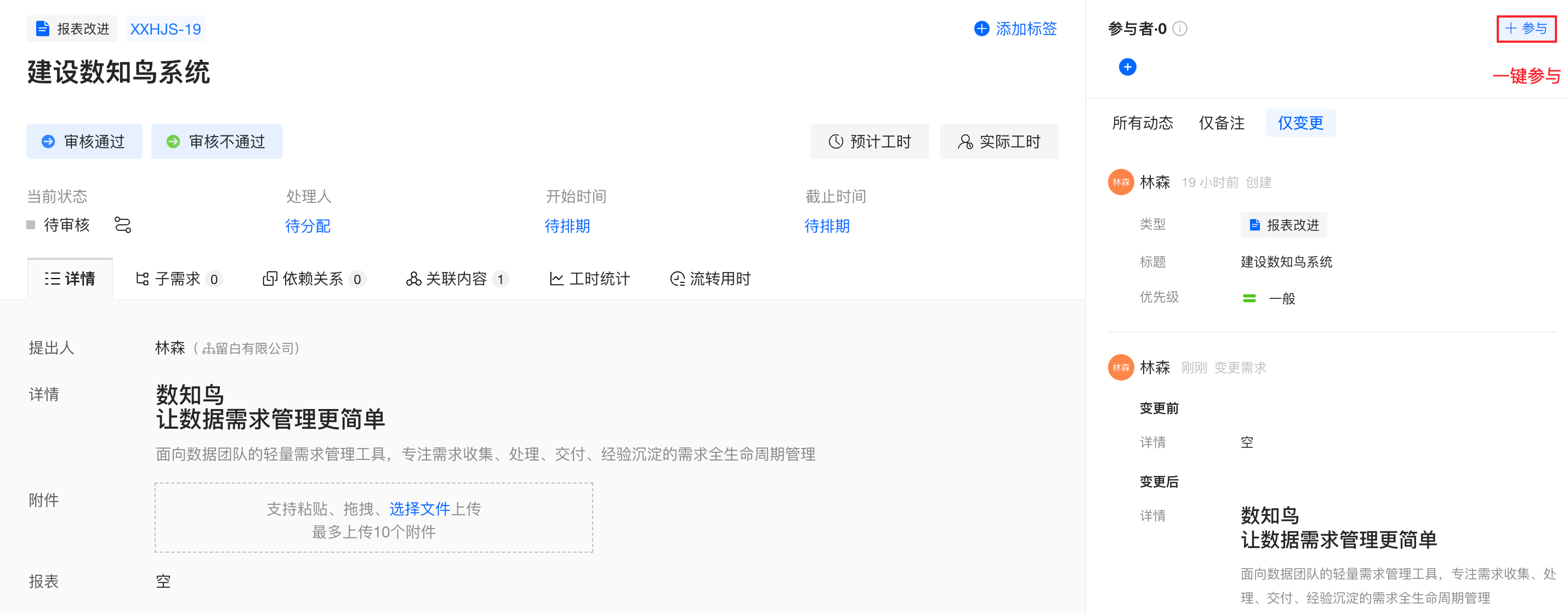Click the 实际工时 person button
This screenshot has width=1568, height=613.
pyautogui.click(x=999, y=142)
